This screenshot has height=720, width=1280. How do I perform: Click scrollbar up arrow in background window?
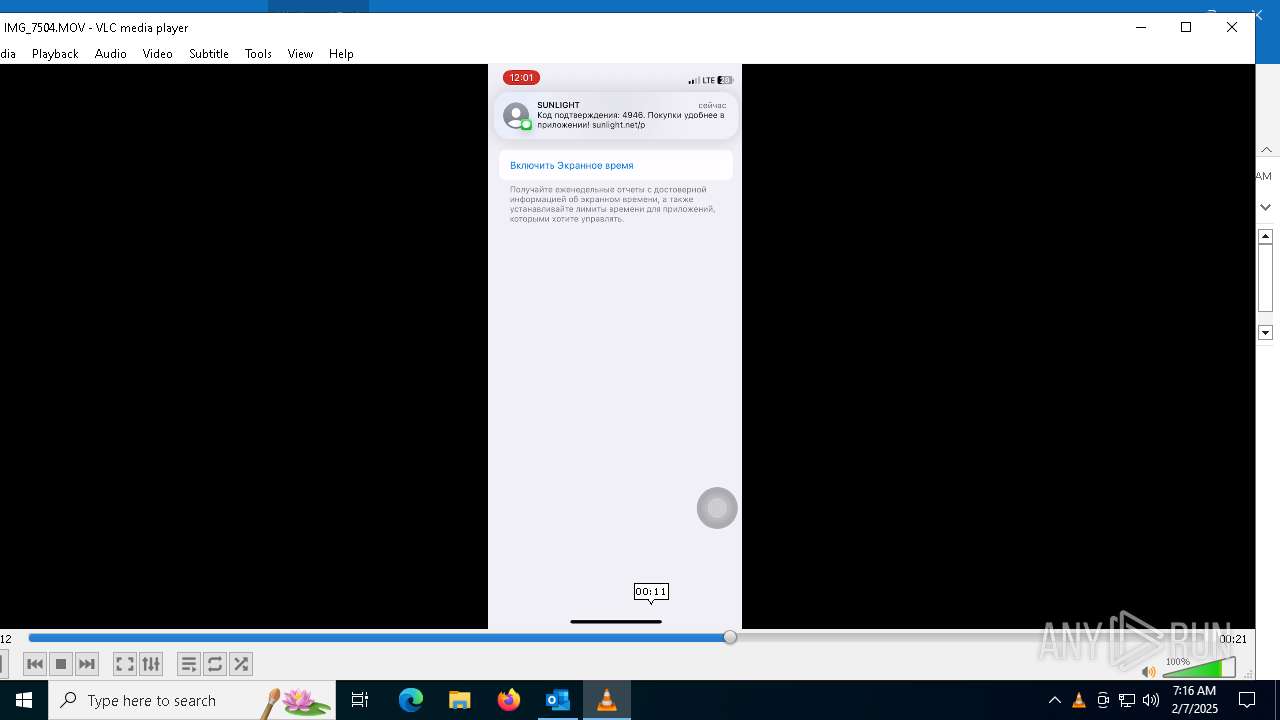coord(1265,236)
